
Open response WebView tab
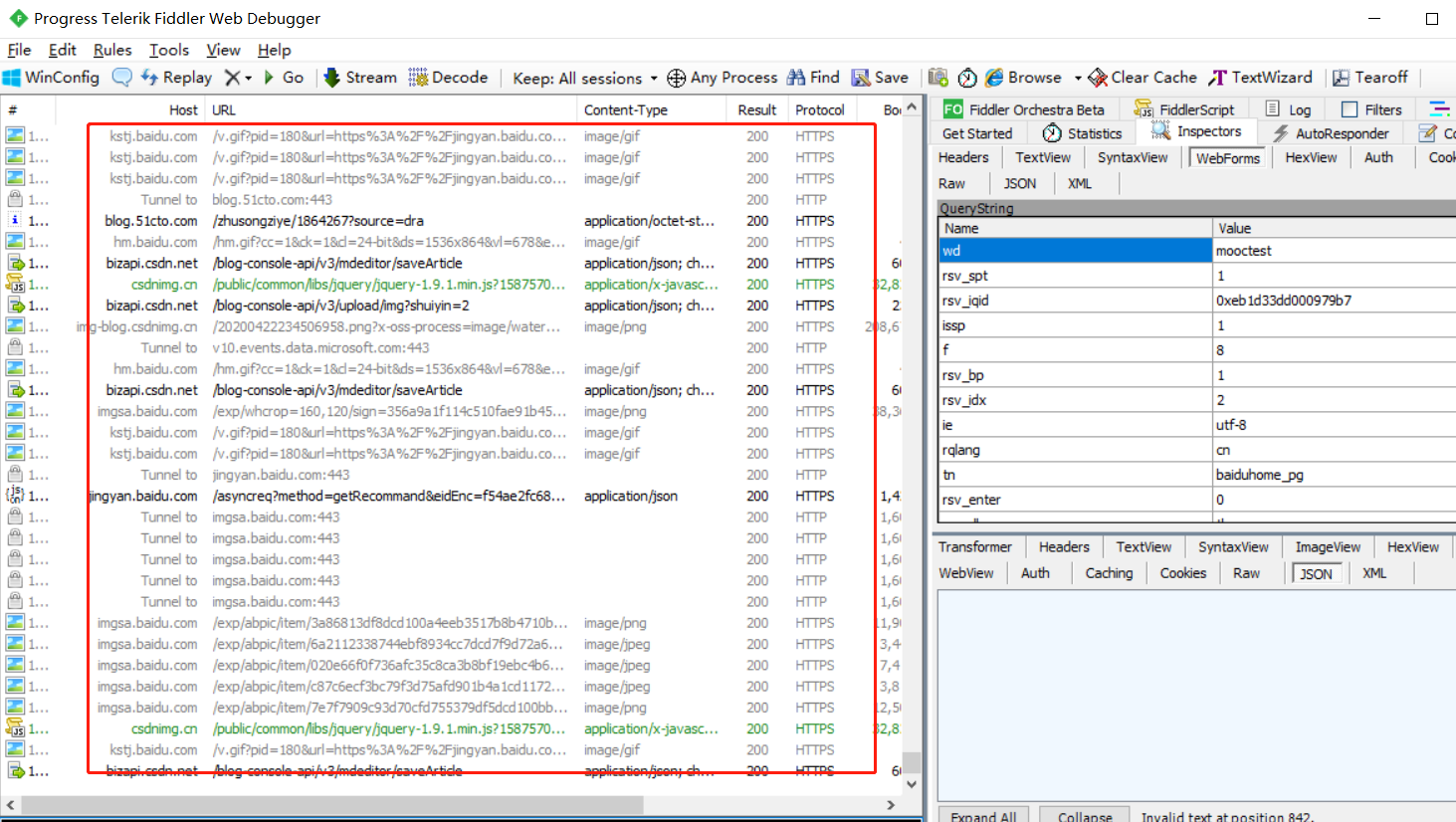[965, 573]
